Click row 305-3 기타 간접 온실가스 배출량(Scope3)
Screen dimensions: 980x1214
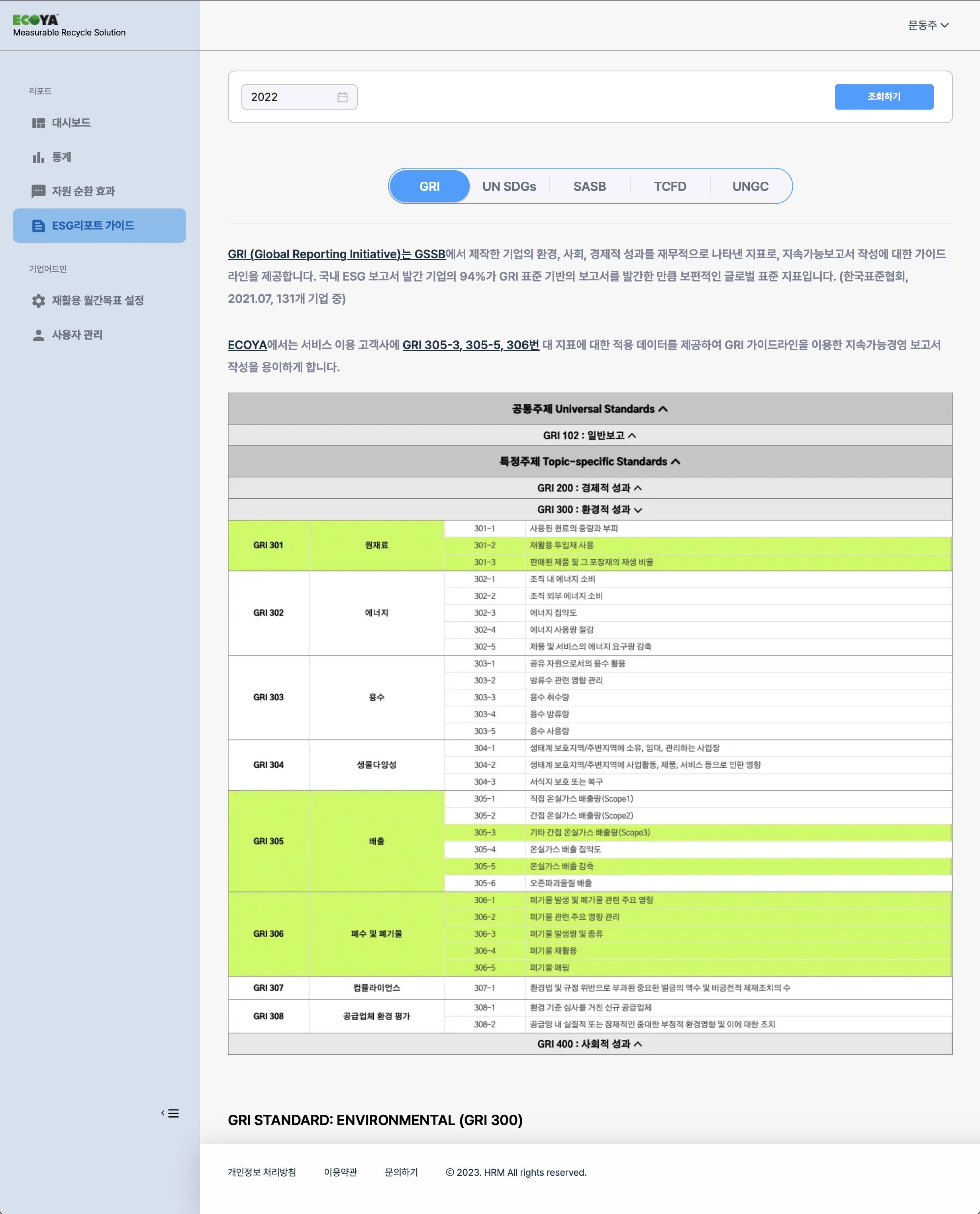pyautogui.click(x=698, y=833)
